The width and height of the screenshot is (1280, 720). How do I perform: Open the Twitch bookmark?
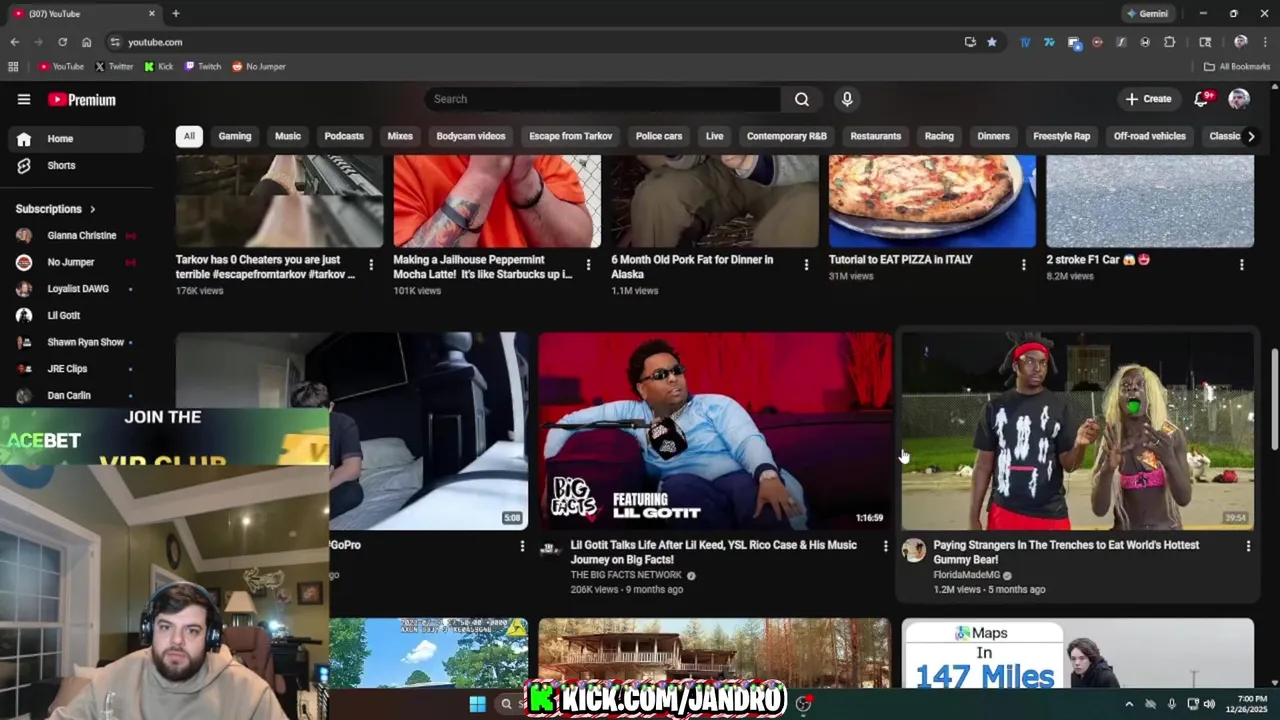click(203, 66)
